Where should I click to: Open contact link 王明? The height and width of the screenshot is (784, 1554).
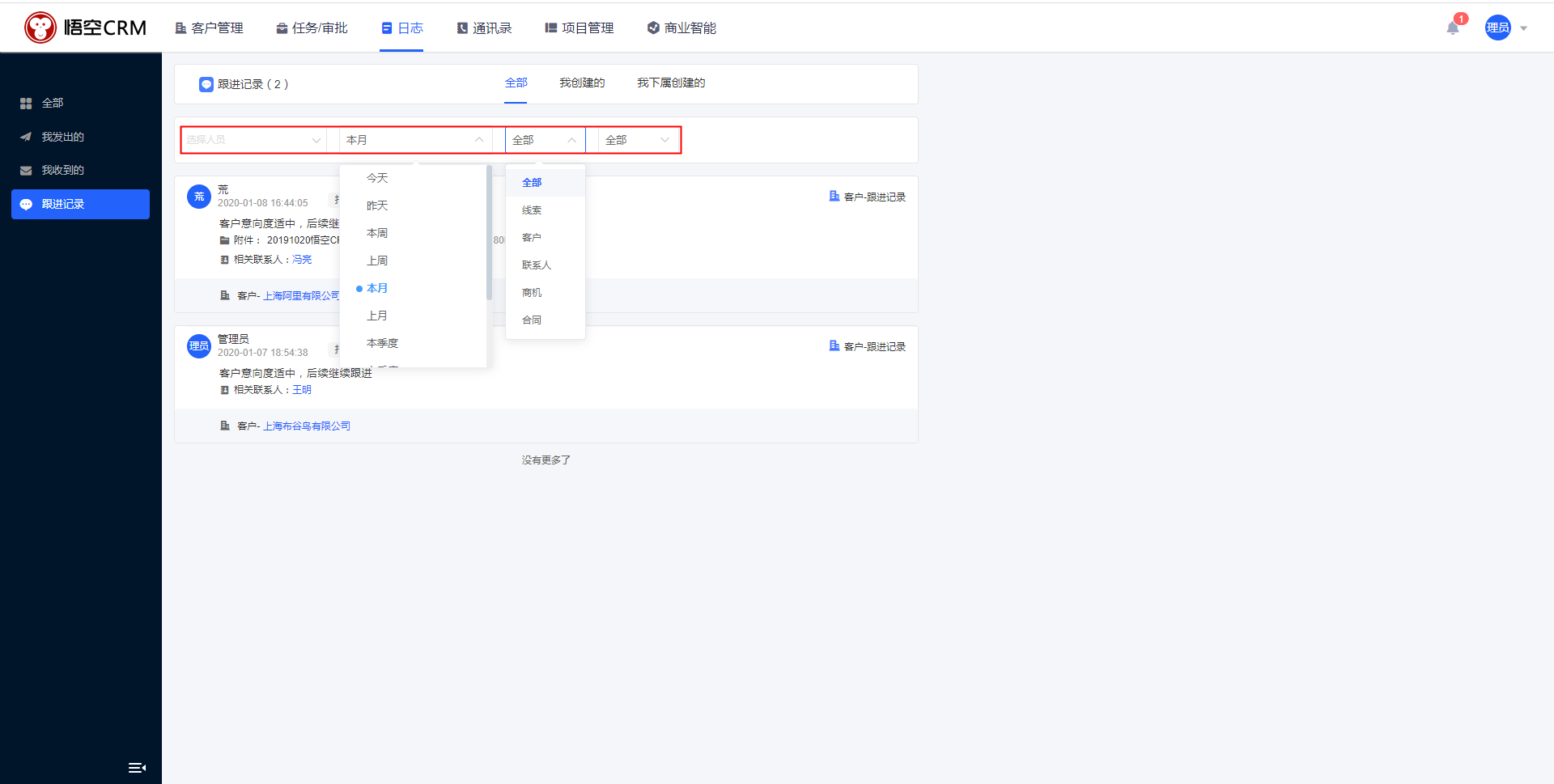tap(302, 390)
